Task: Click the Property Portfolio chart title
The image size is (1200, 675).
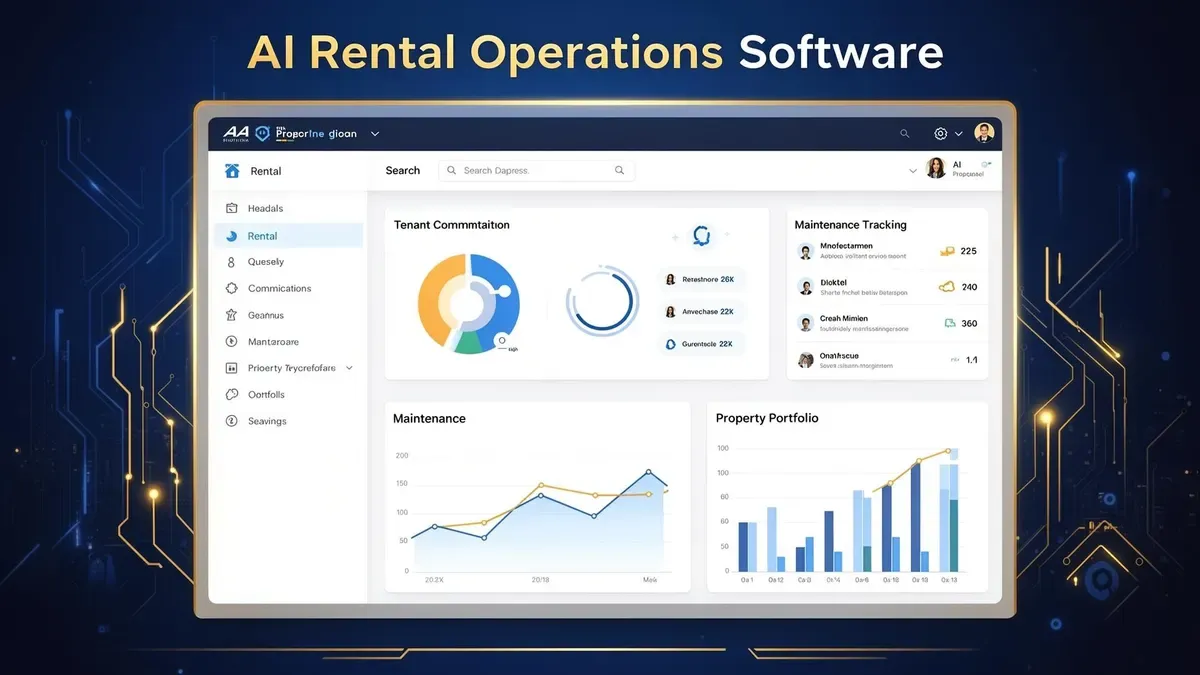Action: click(x=767, y=418)
